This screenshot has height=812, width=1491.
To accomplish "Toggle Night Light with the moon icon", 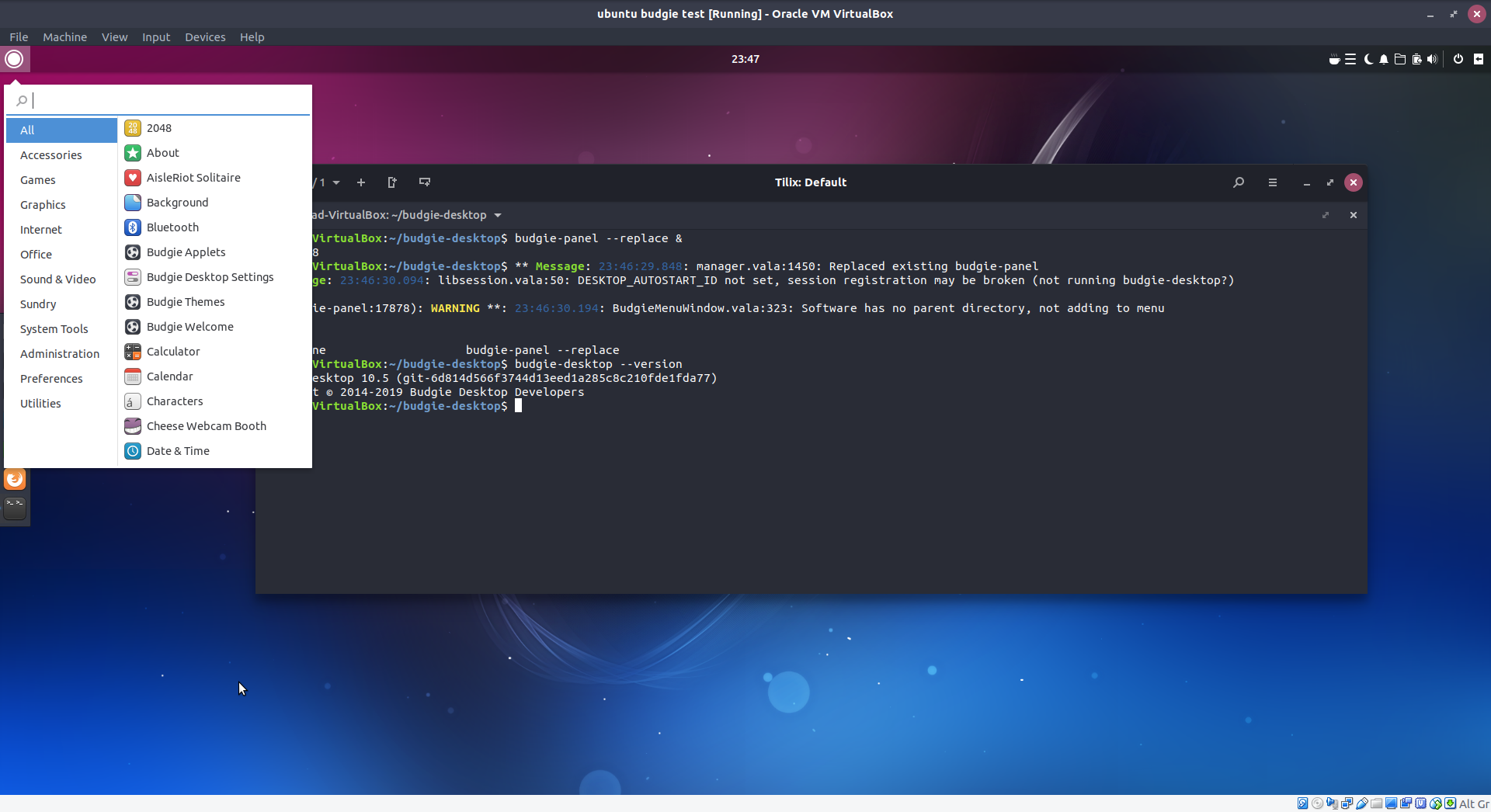I will point(1368,59).
